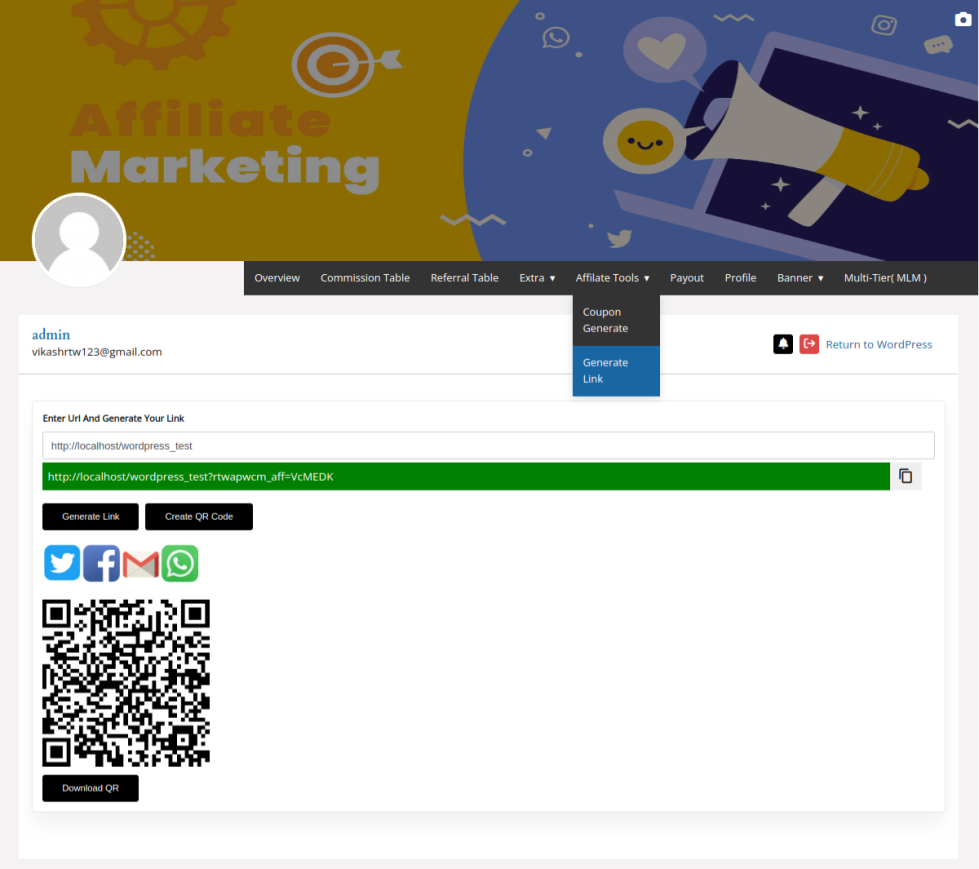979x869 pixels.
Task: Open the Payout page
Action: click(686, 278)
